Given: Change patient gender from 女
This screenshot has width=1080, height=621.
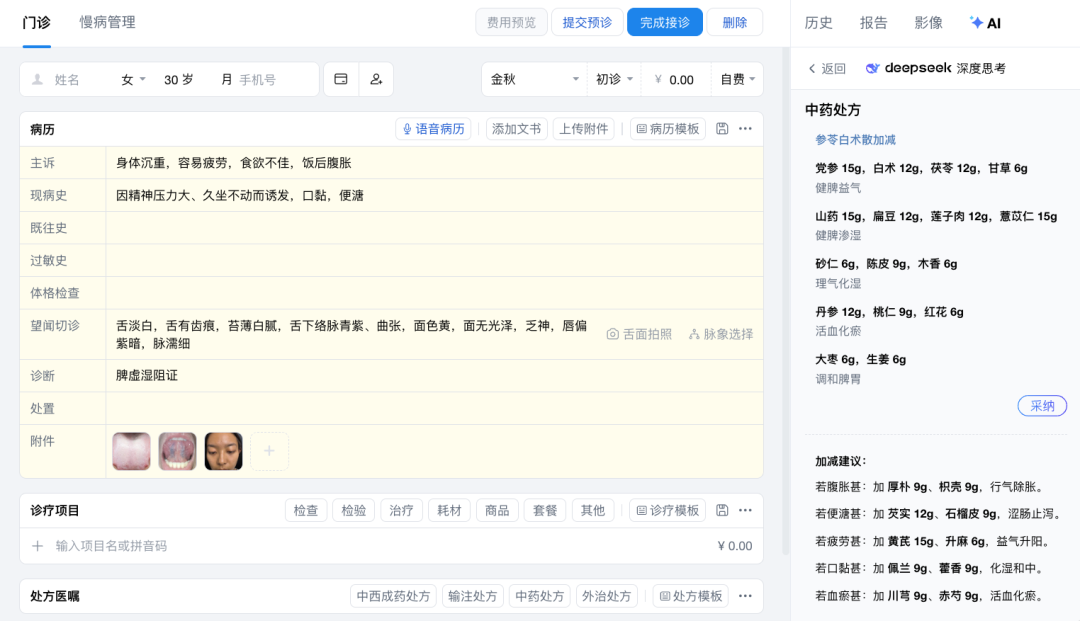Looking at the screenshot, I should coord(131,79).
